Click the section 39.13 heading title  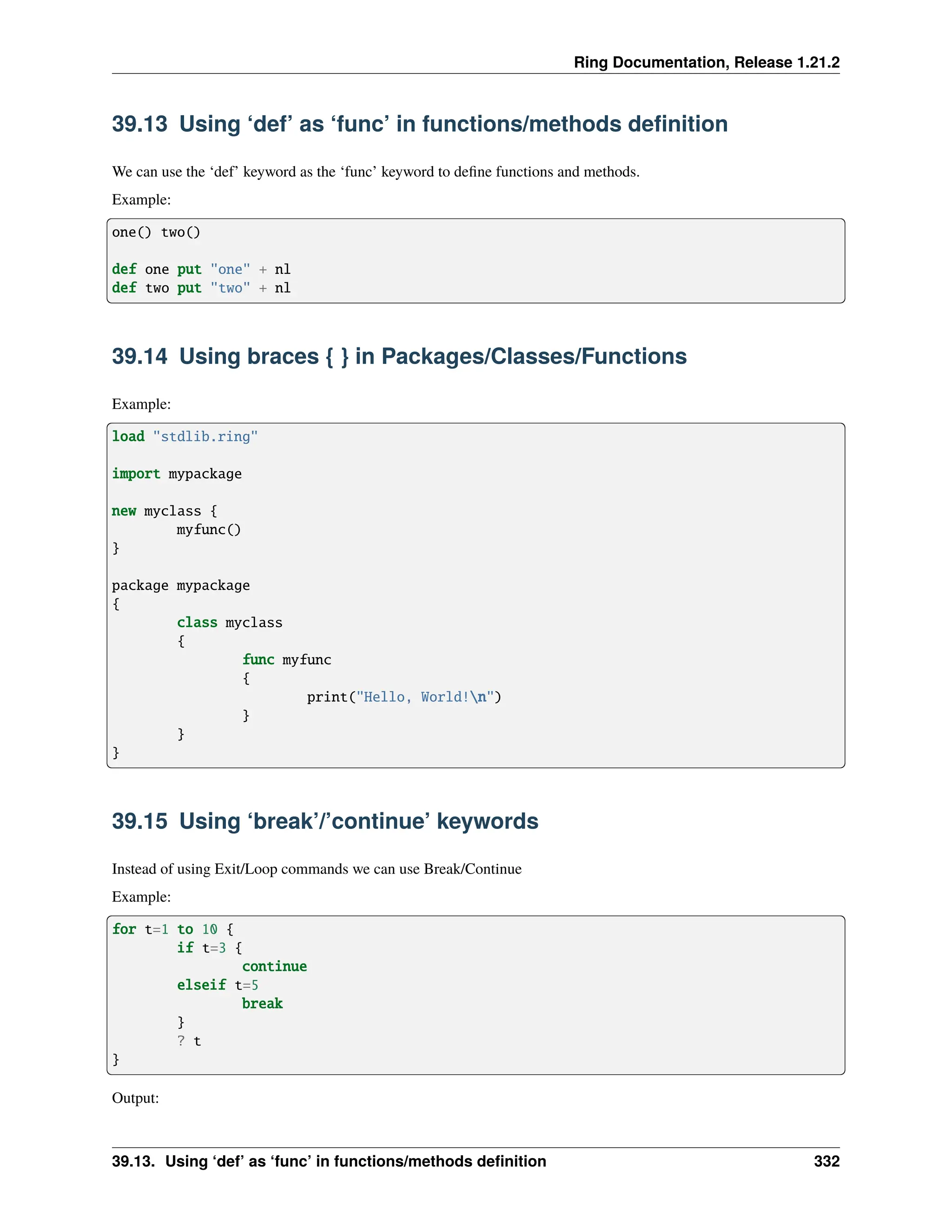coord(420,124)
